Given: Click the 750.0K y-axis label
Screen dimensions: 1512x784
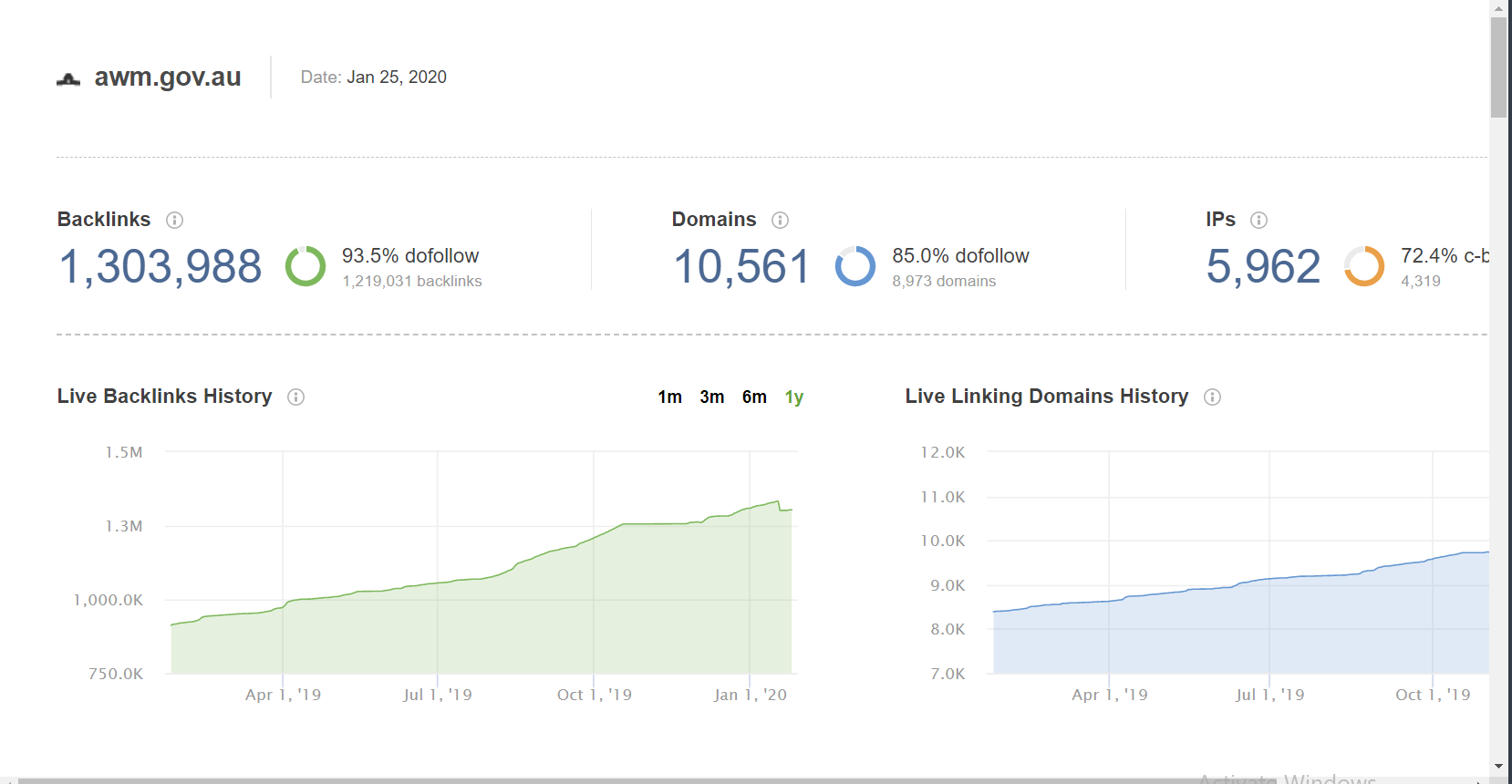Looking at the screenshot, I should [x=116, y=674].
